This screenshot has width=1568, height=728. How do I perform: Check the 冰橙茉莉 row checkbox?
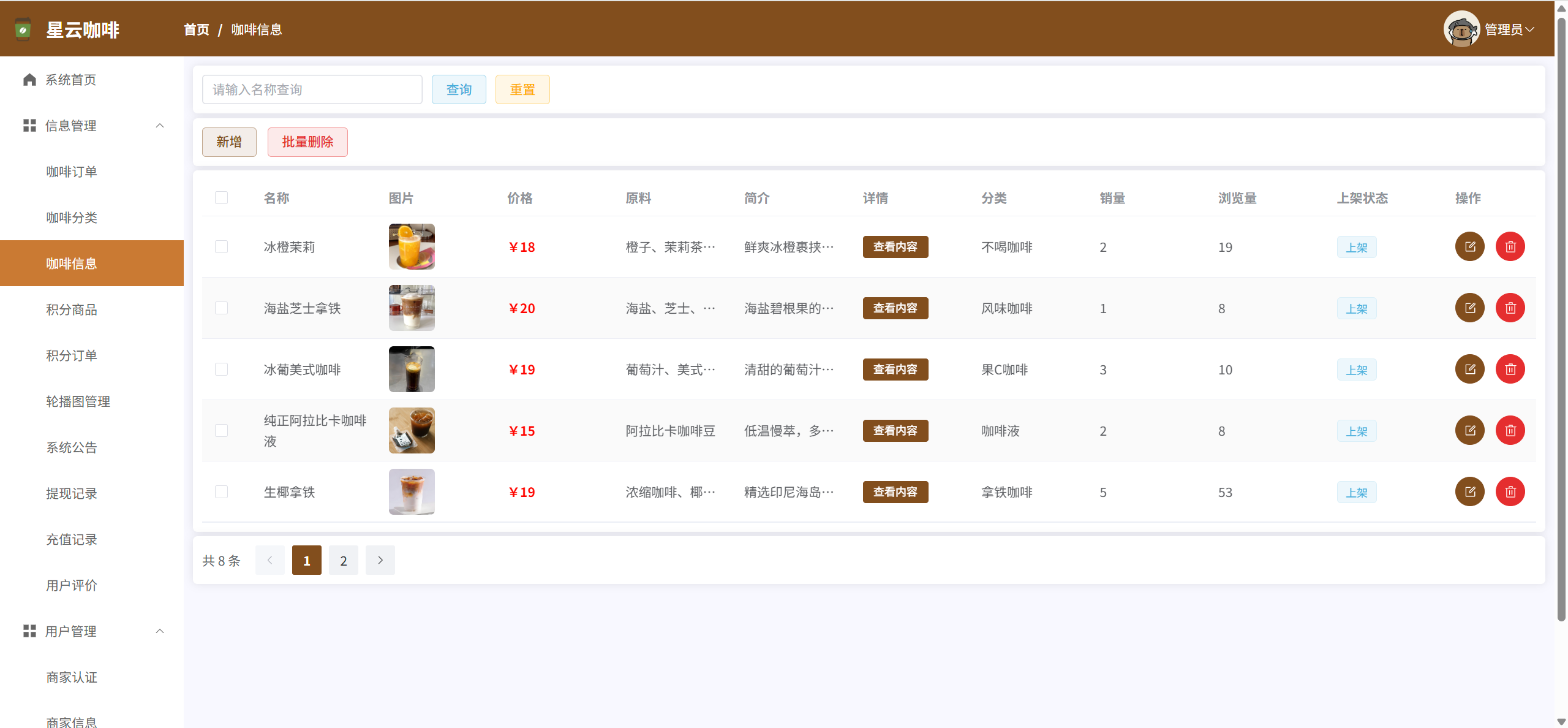click(221, 247)
